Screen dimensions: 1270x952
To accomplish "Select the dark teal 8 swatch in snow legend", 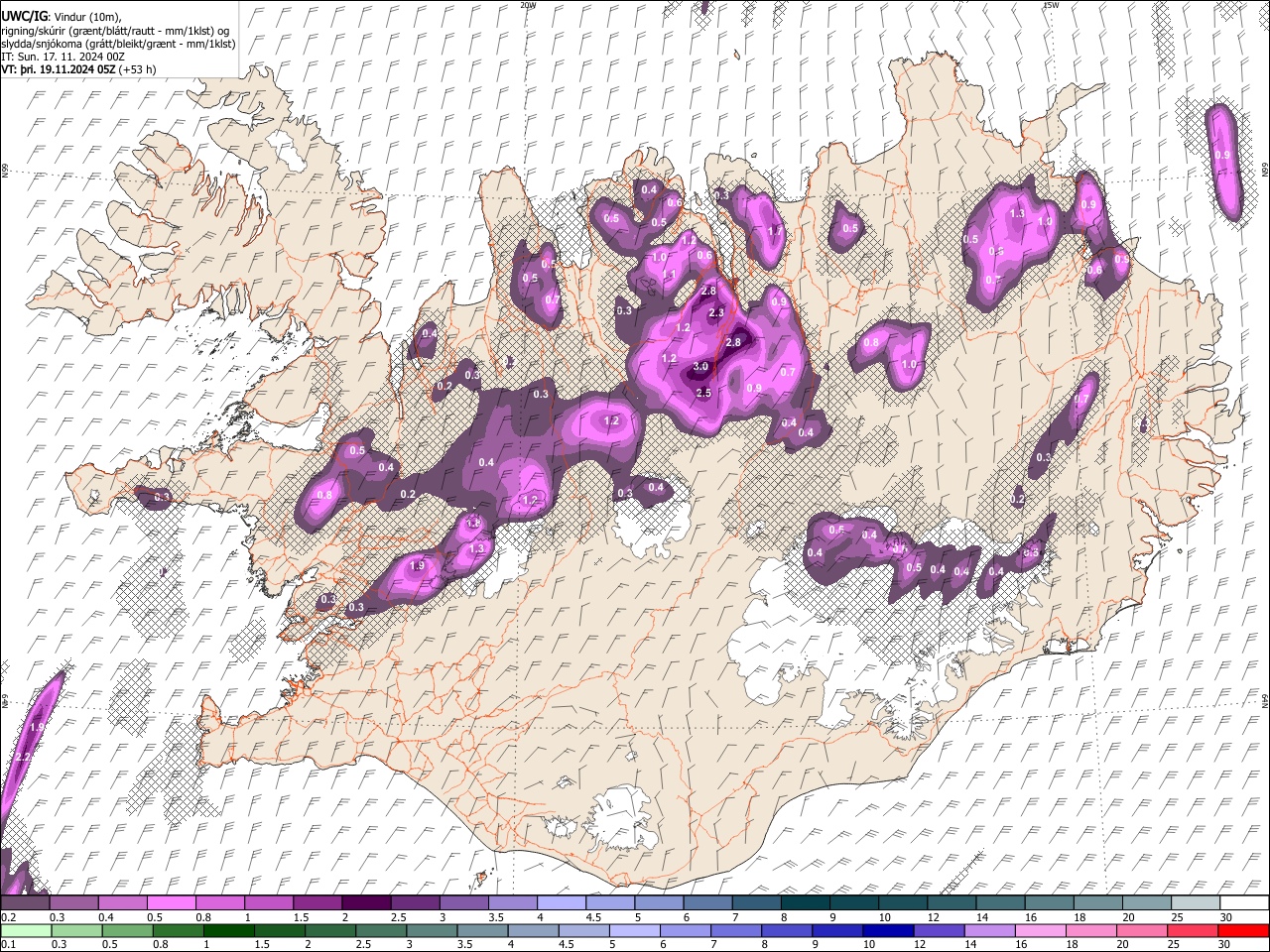I will click(x=805, y=902).
